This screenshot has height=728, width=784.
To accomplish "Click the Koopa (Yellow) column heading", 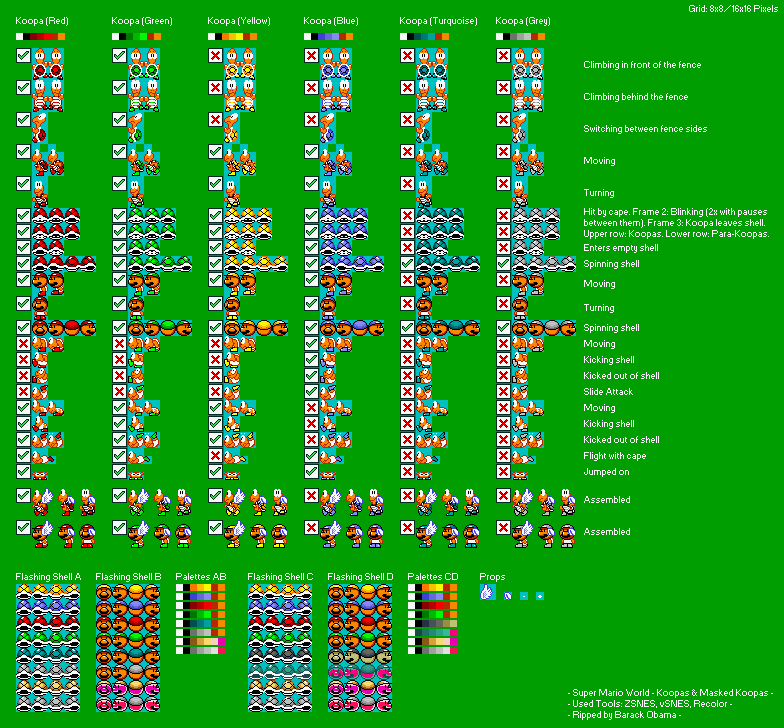I will pyautogui.click(x=239, y=21).
